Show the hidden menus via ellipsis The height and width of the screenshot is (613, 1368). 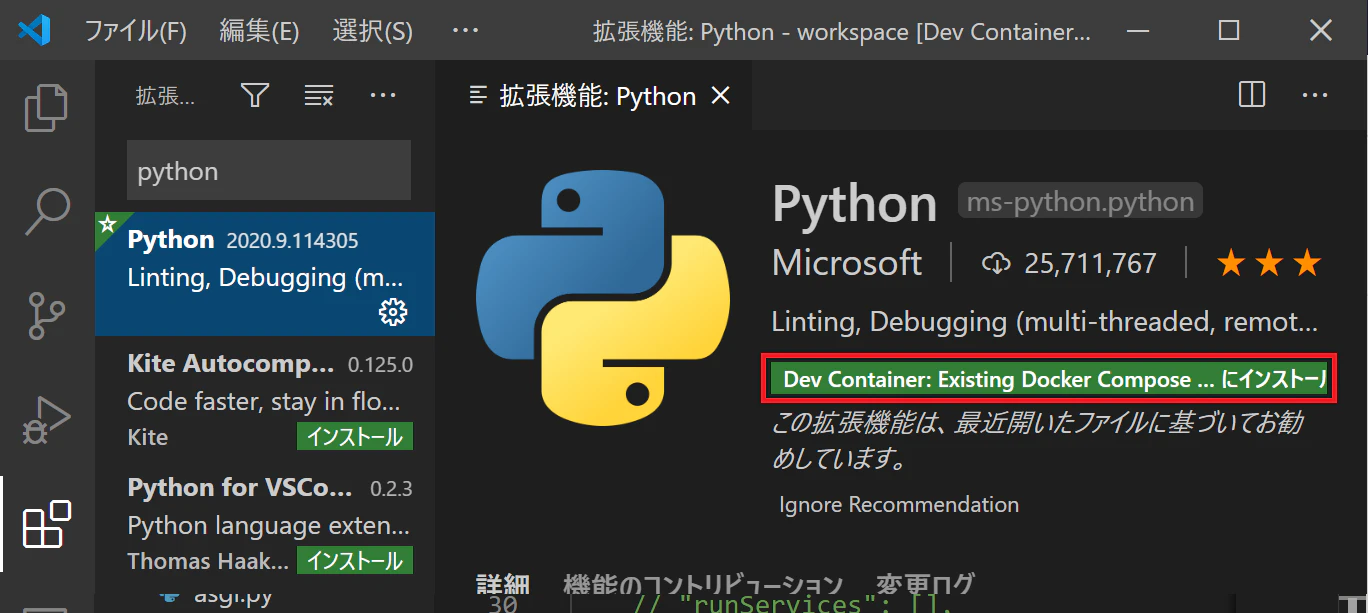pos(465,31)
